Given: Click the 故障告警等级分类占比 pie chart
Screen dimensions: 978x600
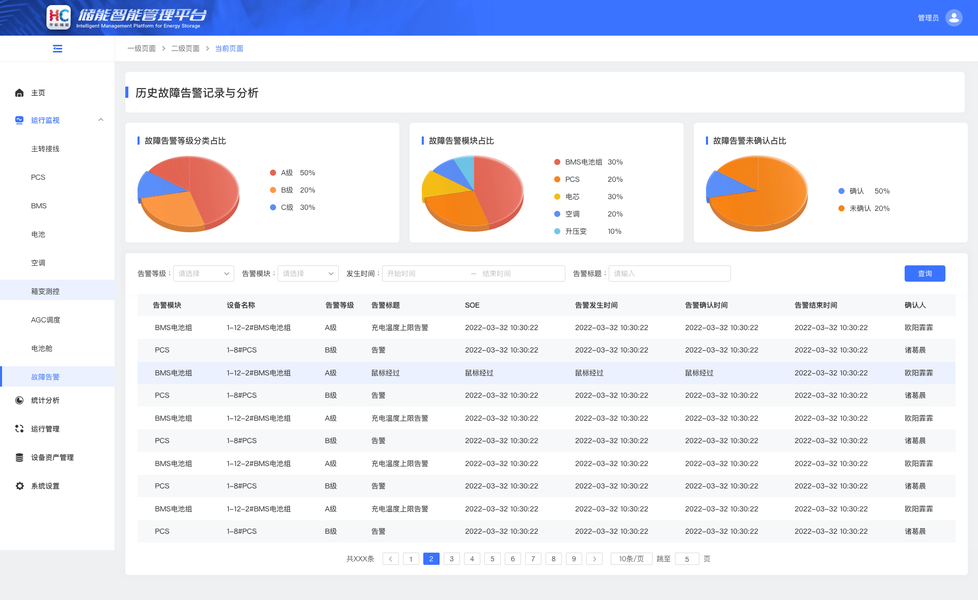Looking at the screenshot, I should coord(189,193).
